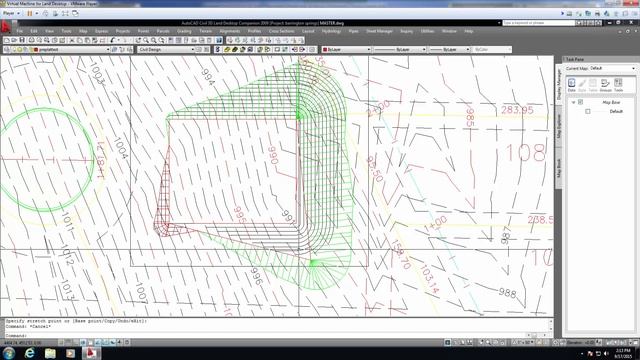
Task: Click the keyword search input field
Action: (538, 23)
